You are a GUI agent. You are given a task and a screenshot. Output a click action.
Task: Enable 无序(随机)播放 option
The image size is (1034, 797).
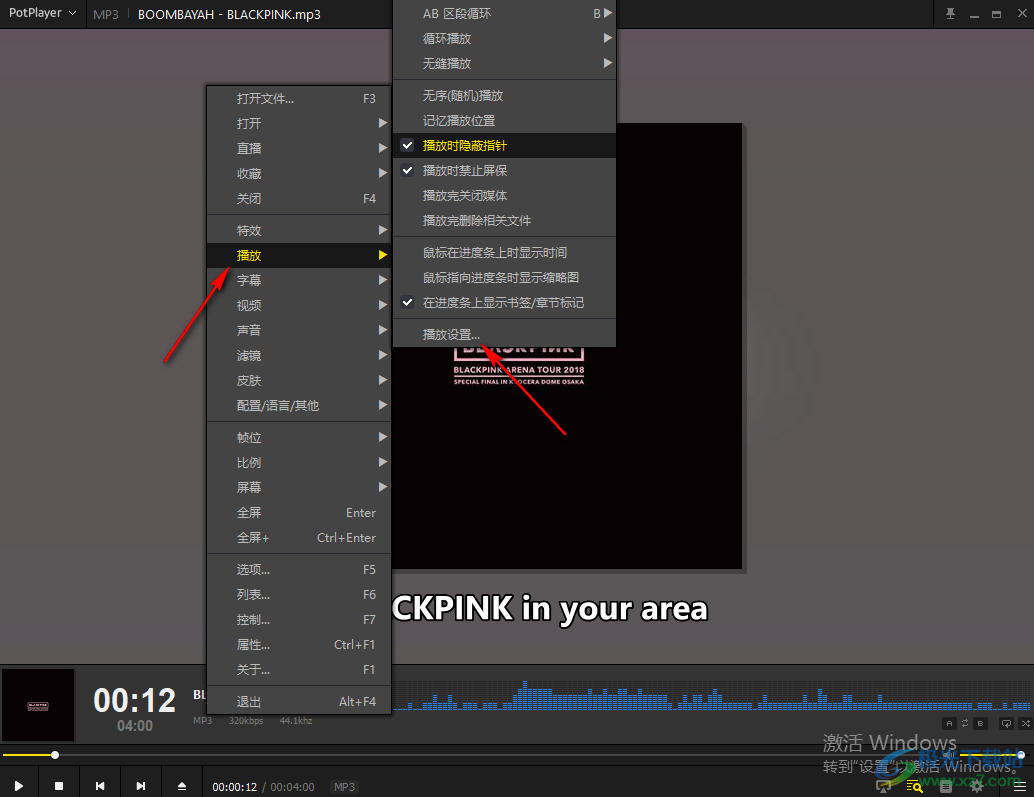(504, 96)
